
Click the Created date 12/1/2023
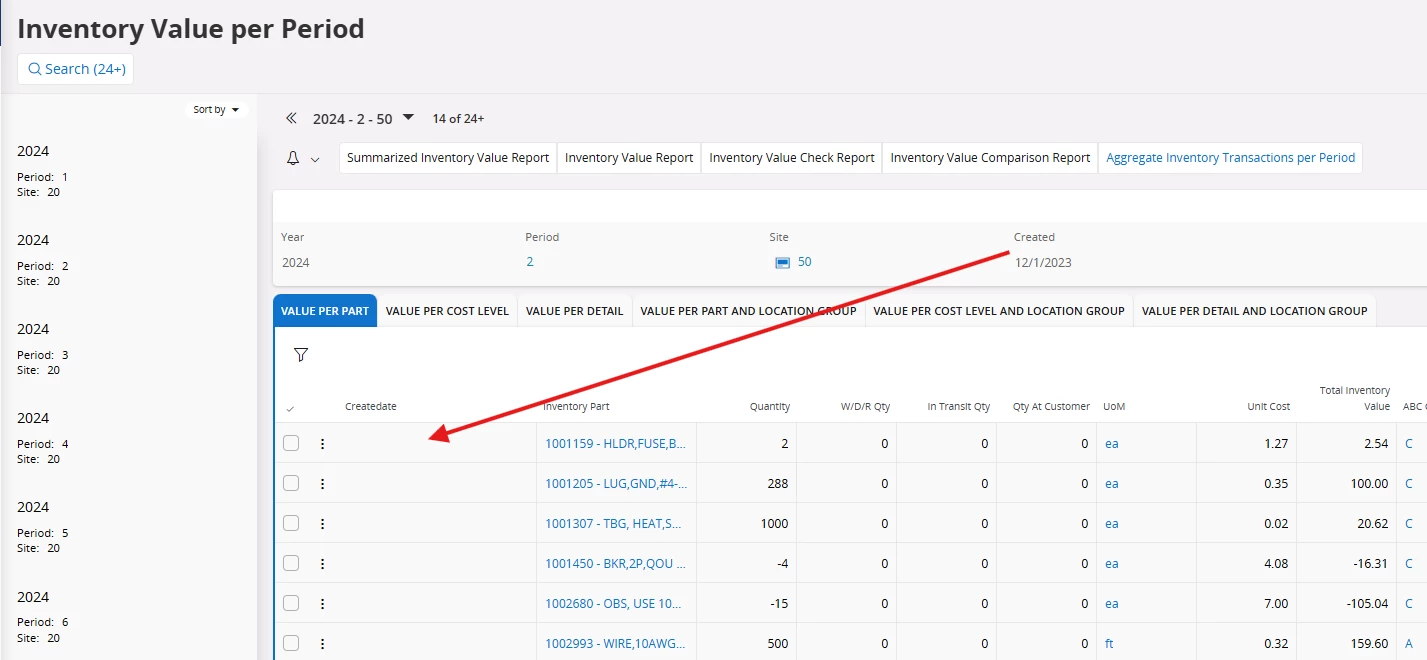click(1043, 263)
